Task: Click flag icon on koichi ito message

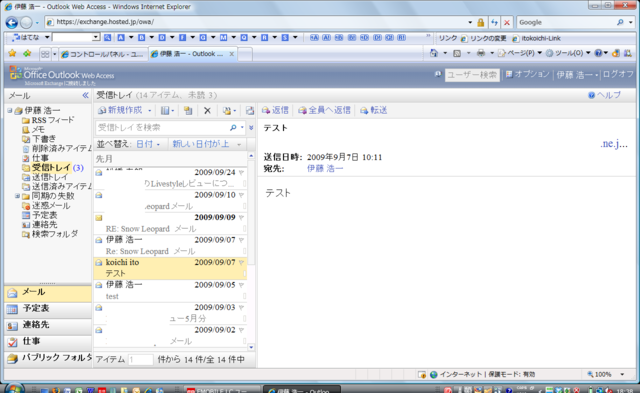Action: click(x=241, y=263)
